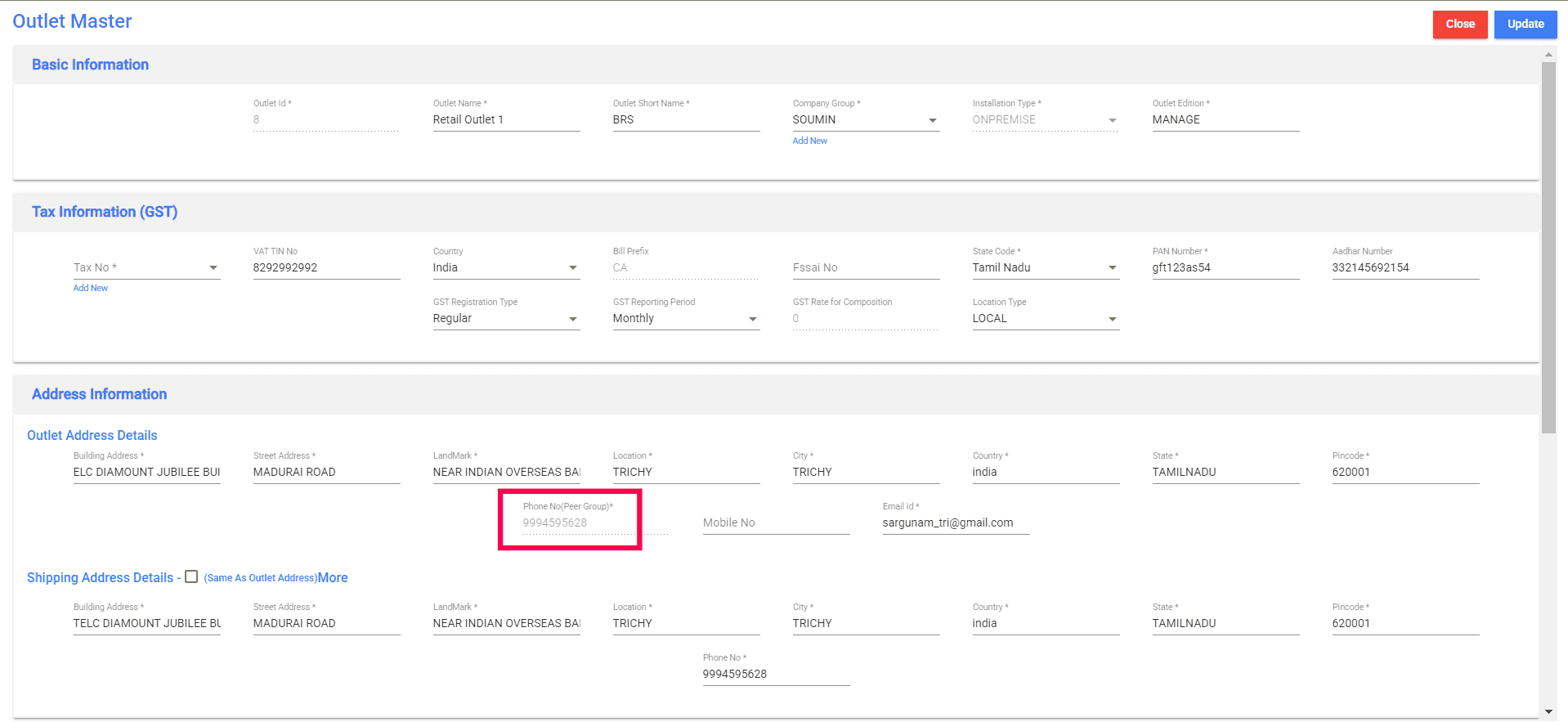The height and width of the screenshot is (722, 1568).
Task: Tick the Same As Outlet Address checkbox
Action: (x=191, y=576)
